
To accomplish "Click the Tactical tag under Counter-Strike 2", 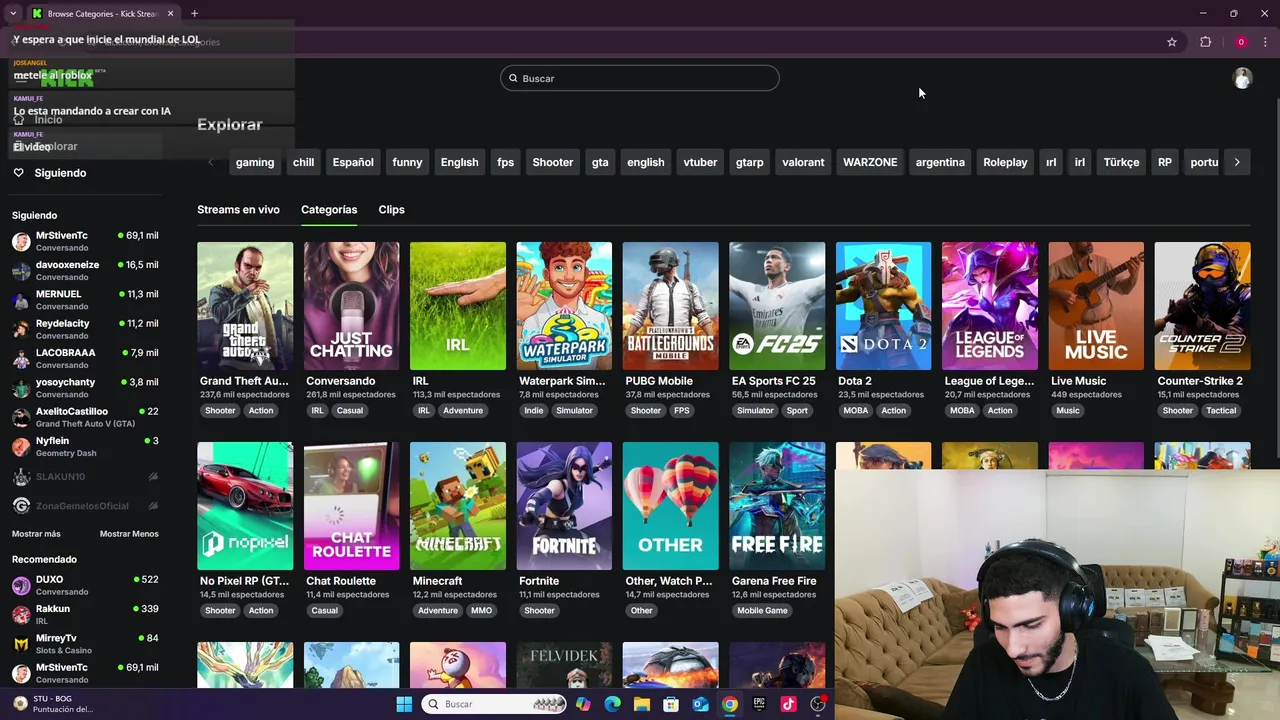I will point(1221,411).
